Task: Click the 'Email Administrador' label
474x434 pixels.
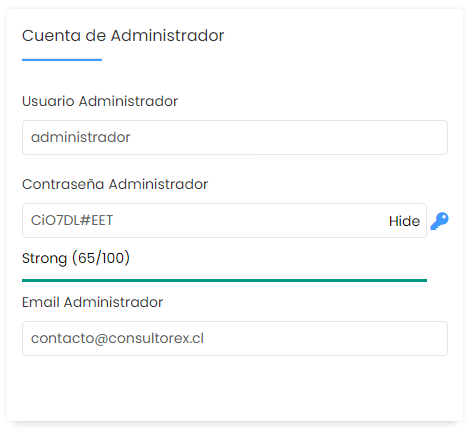Action: [x=92, y=302]
